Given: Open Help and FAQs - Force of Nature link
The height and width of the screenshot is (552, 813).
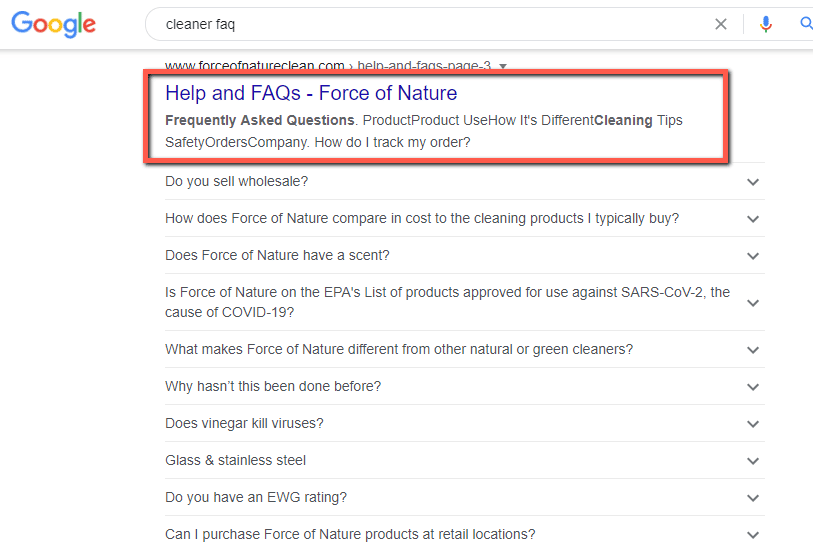Looking at the screenshot, I should 311,93.
